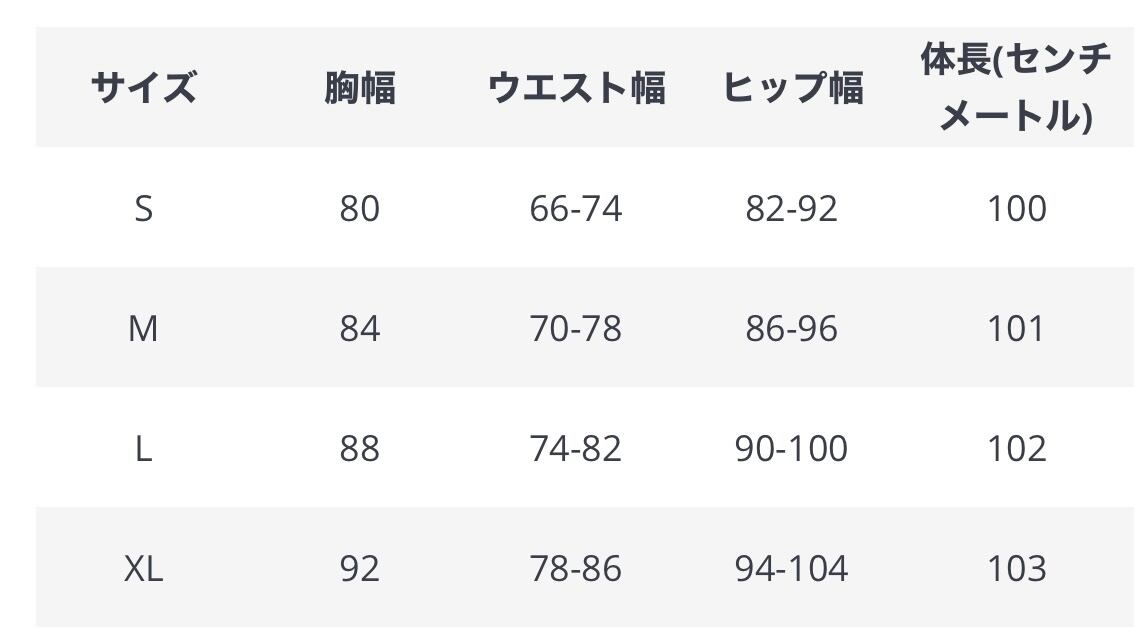Select the hip range 90-100 cell
Viewport: 1137px width, 632px height.
792,448
